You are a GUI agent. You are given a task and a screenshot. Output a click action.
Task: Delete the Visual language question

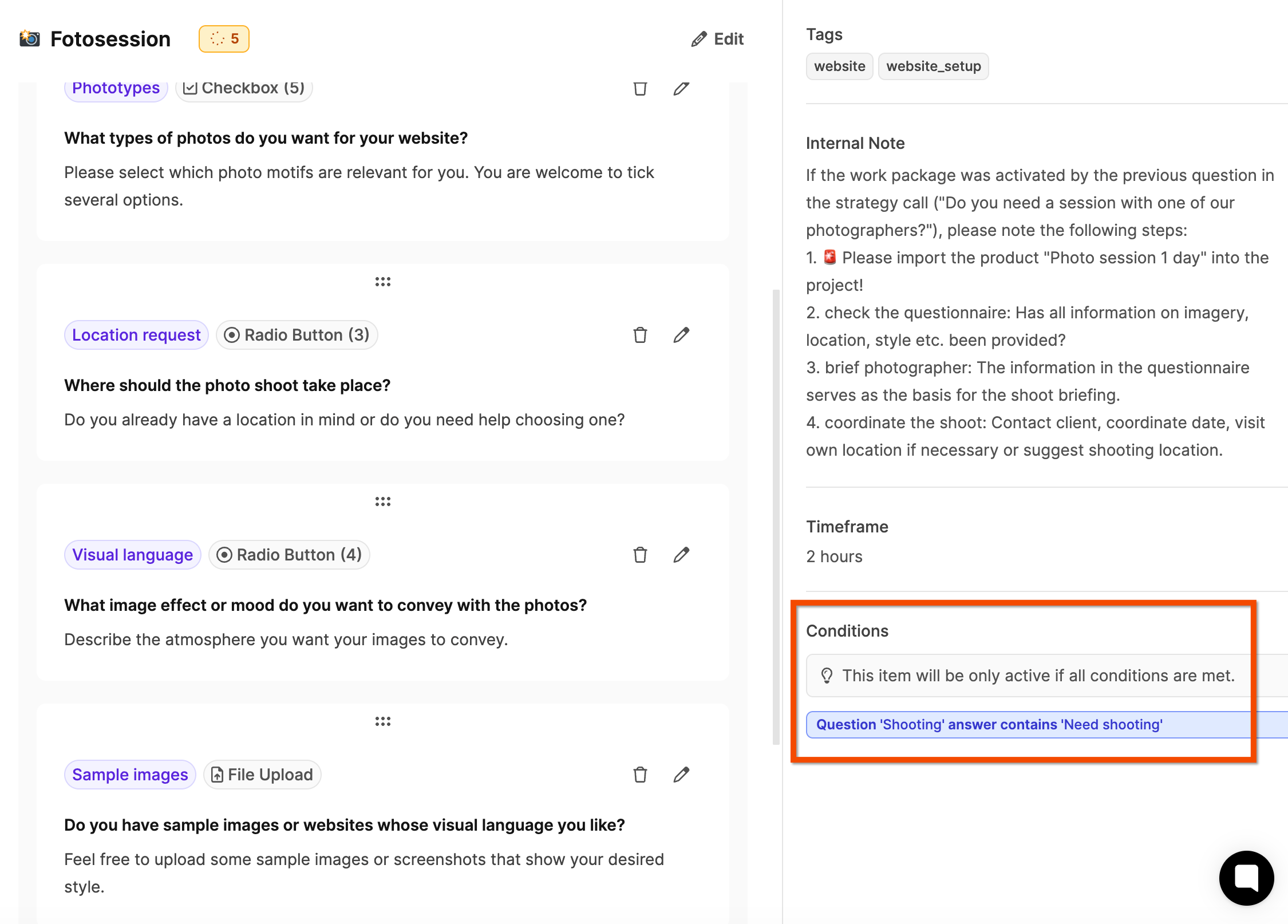(x=640, y=555)
